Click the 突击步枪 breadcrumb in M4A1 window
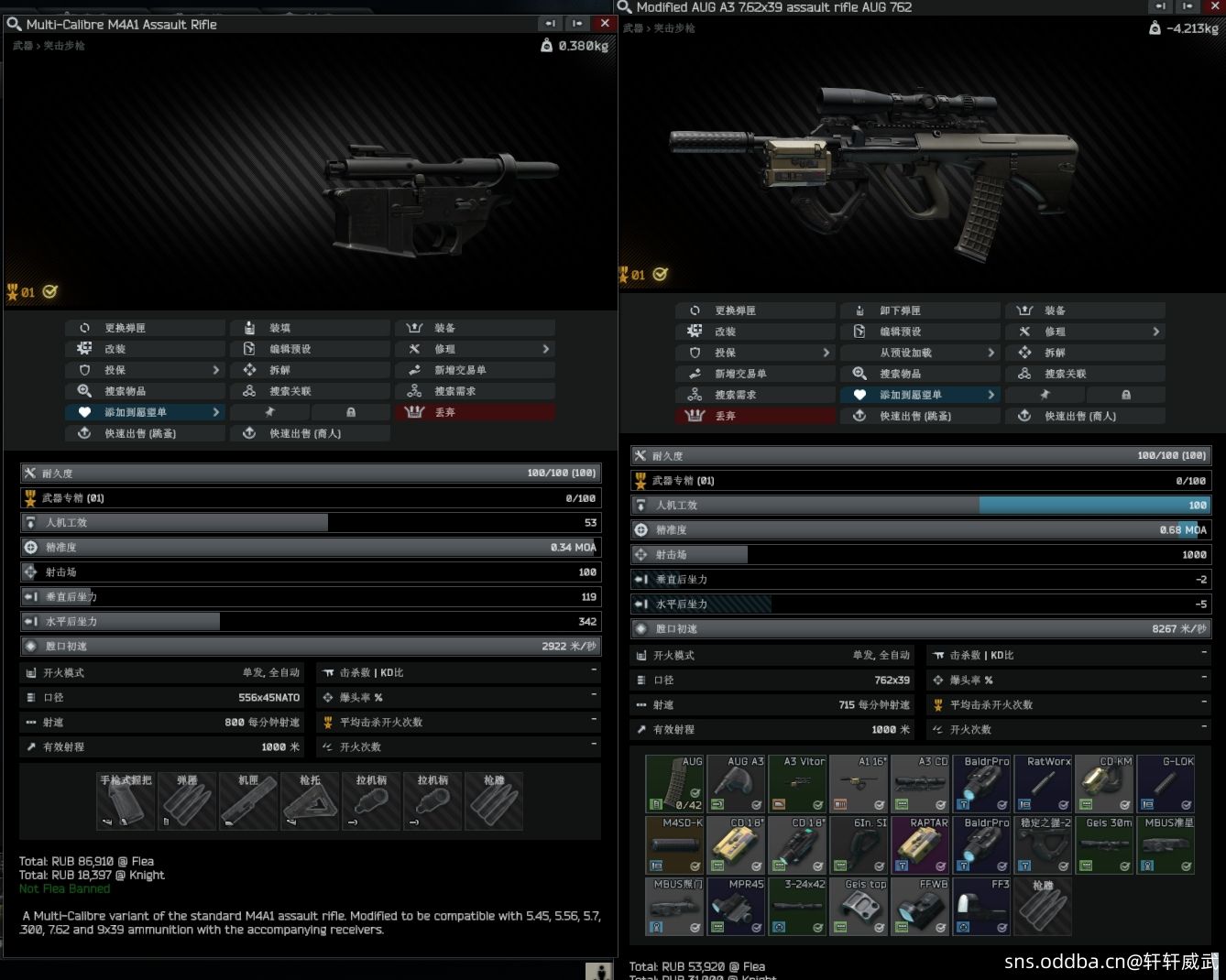The height and width of the screenshot is (980, 1226). tap(64, 46)
